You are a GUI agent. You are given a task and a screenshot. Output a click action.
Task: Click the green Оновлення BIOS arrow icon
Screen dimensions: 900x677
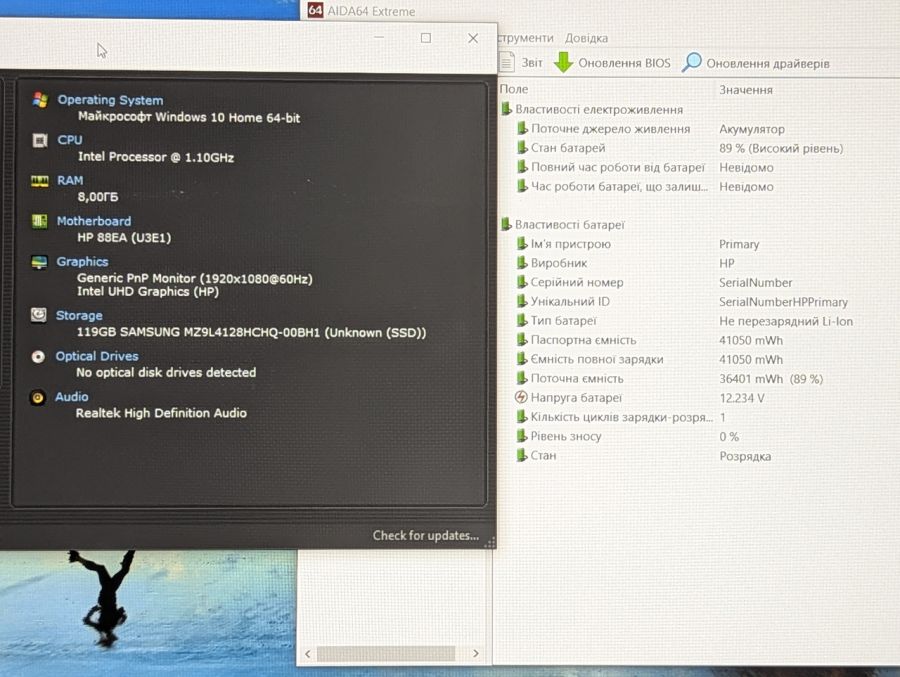click(564, 62)
